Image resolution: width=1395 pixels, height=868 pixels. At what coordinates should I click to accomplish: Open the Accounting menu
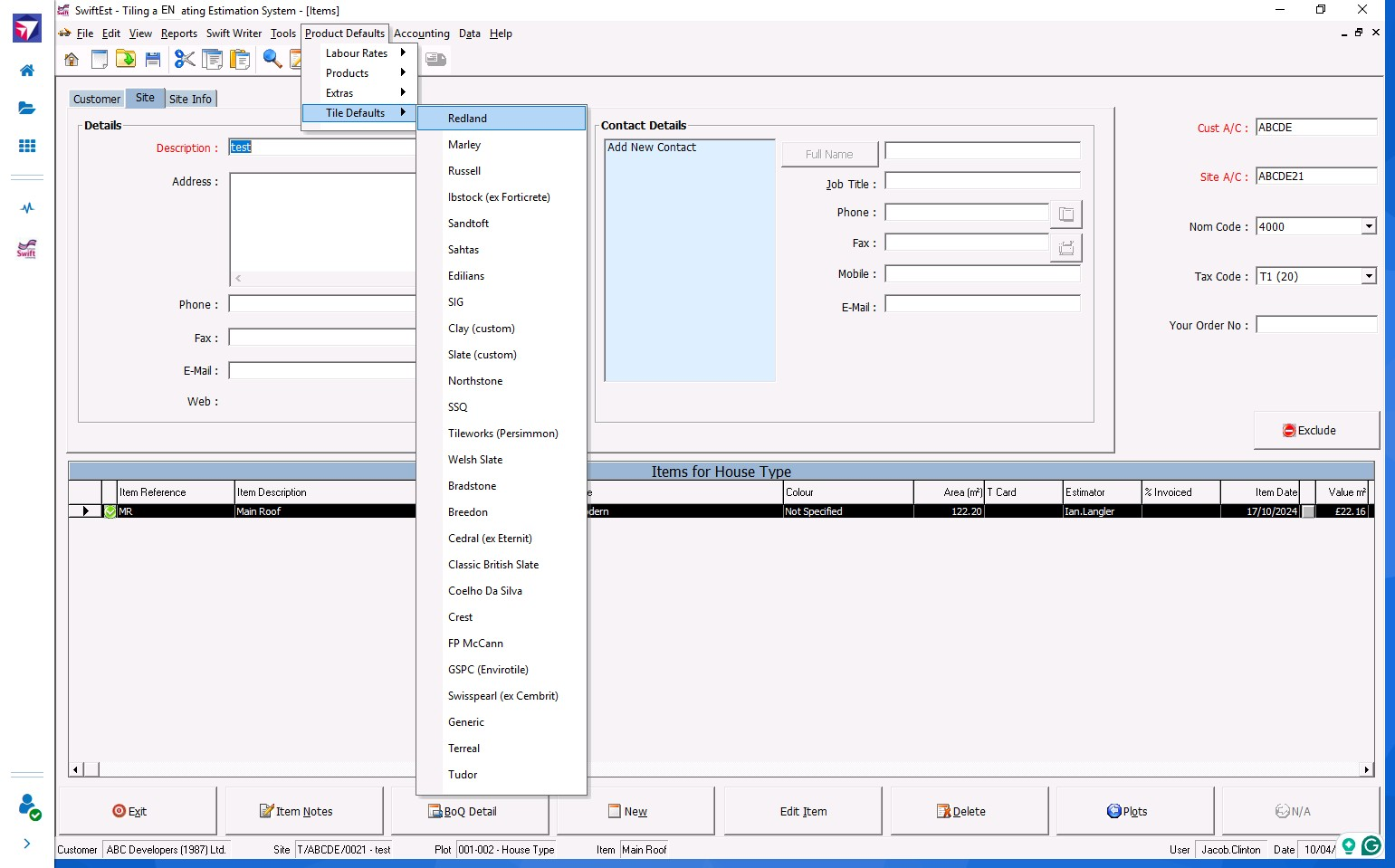[421, 33]
